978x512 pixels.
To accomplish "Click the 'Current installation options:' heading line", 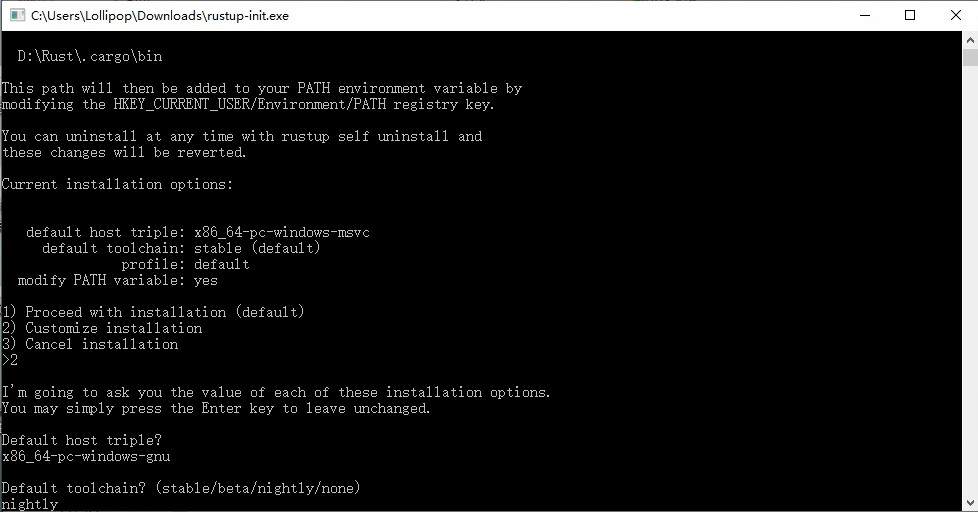I will coord(117,185).
